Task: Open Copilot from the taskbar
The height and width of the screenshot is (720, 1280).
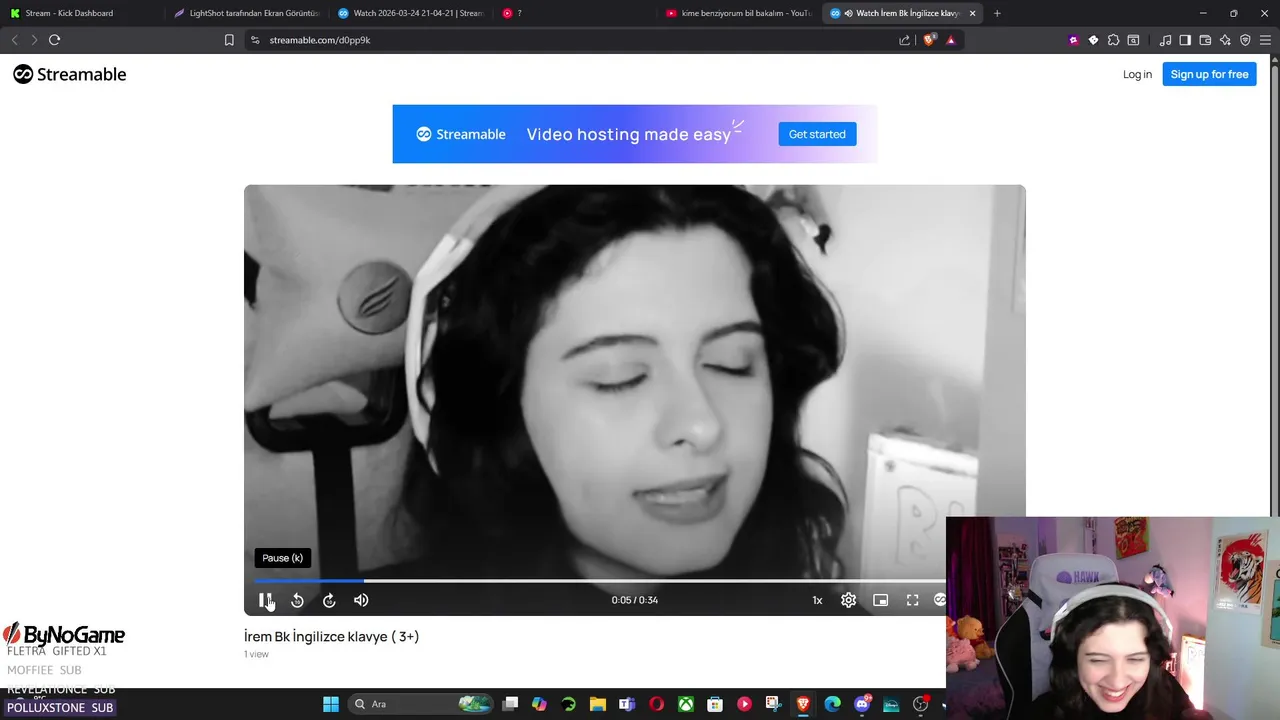Action: [539, 704]
